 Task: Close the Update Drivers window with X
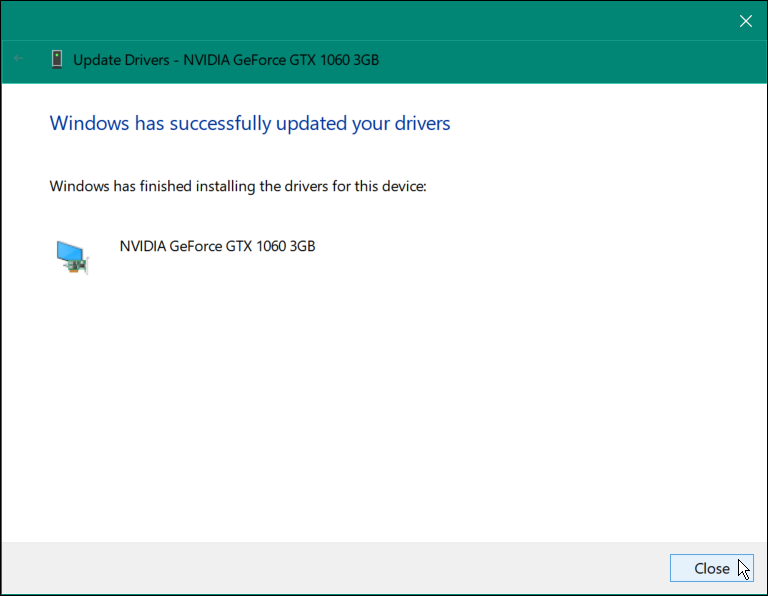coord(745,21)
